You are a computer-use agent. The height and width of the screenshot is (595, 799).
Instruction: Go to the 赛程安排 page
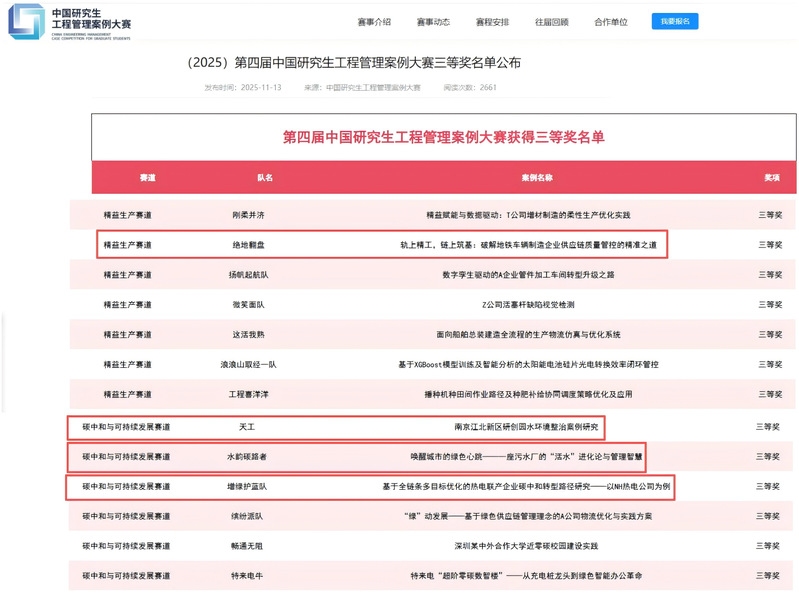[492, 22]
